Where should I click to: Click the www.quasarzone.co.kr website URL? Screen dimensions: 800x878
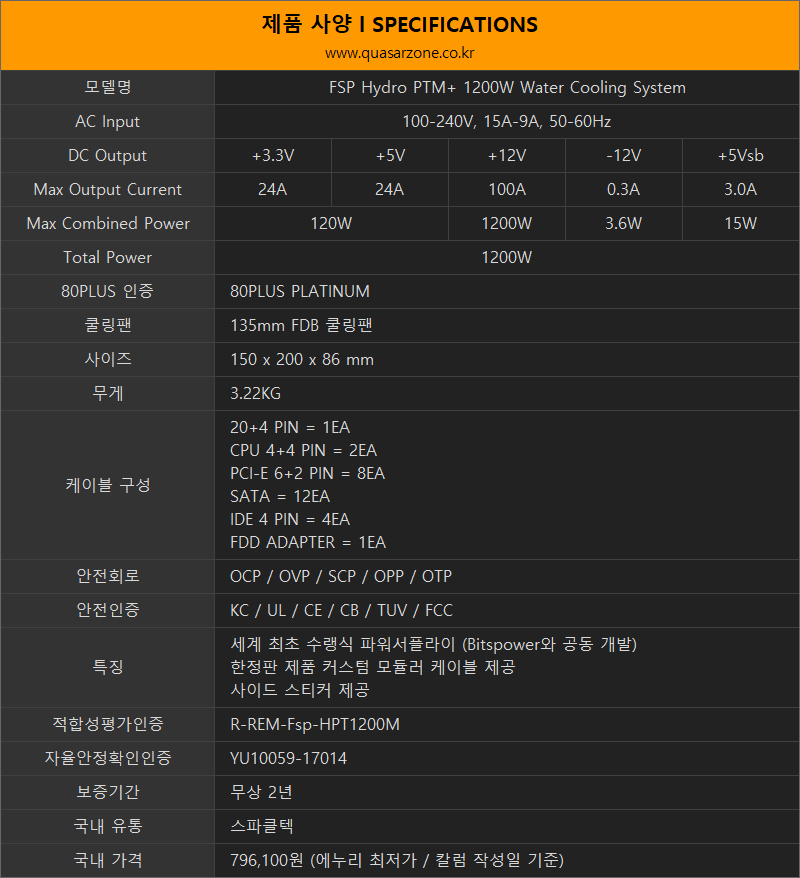pyautogui.click(x=399, y=53)
